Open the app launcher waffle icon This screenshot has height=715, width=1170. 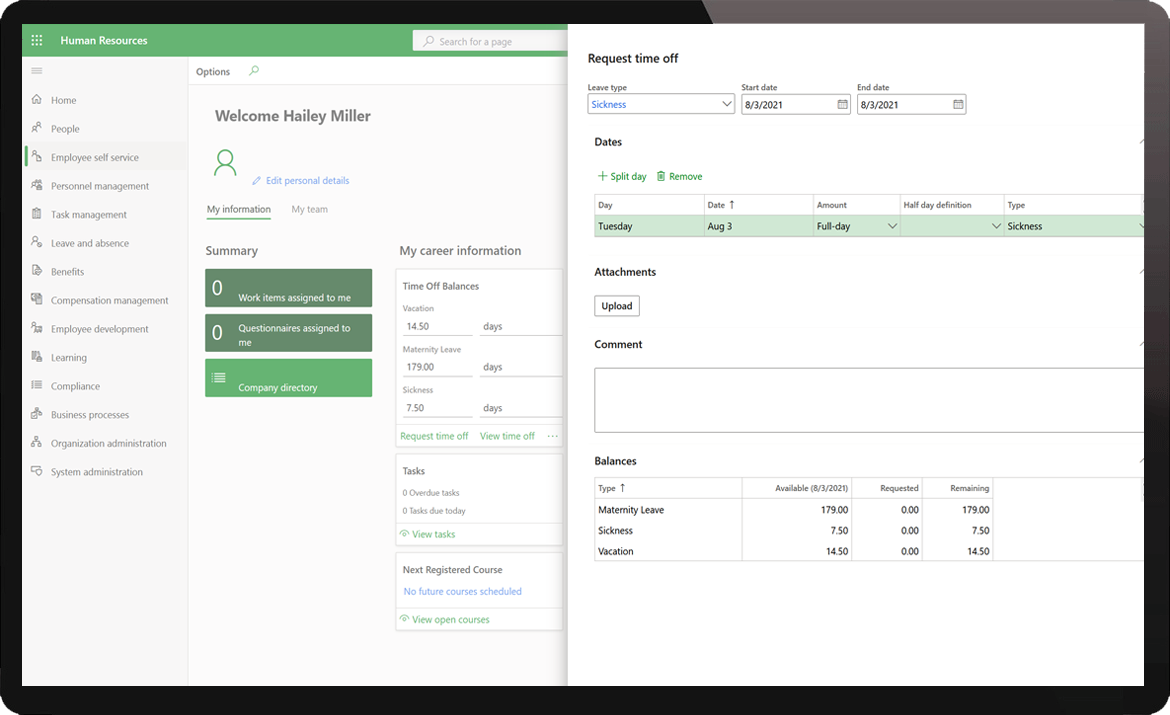coord(37,41)
